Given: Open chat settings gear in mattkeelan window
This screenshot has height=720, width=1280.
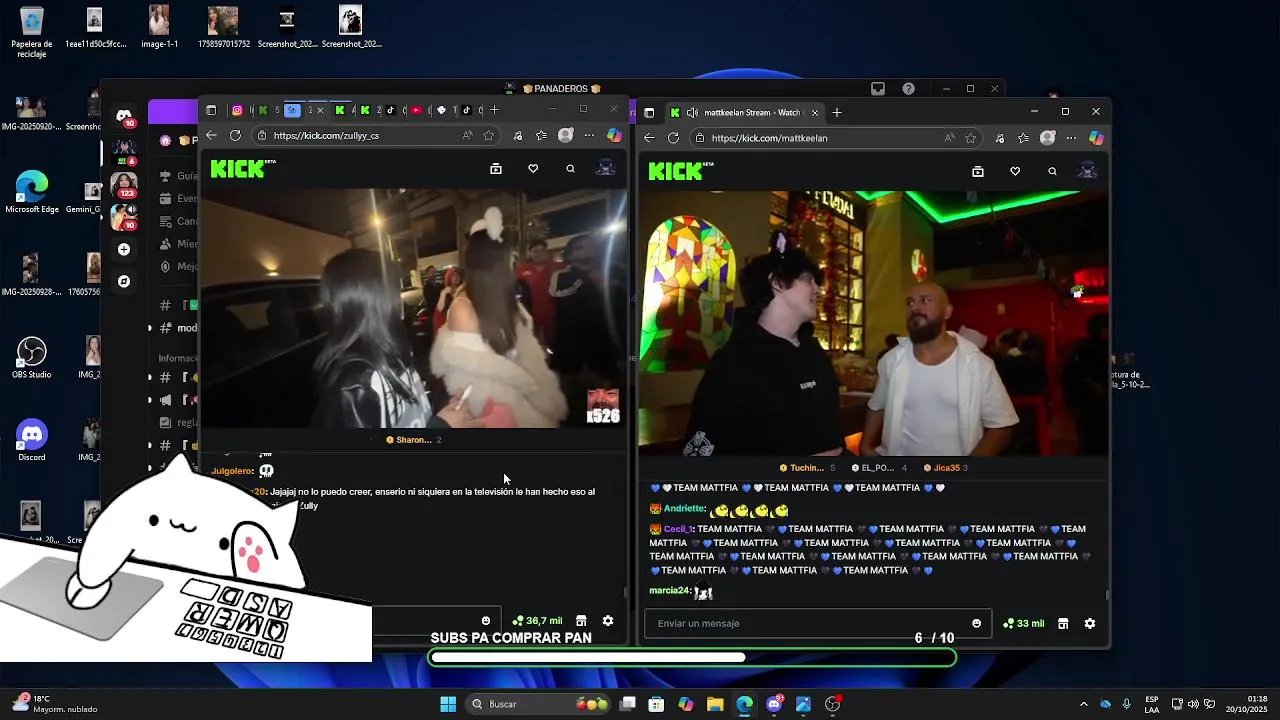Looking at the screenshot, I should [x=1090, y=623].
